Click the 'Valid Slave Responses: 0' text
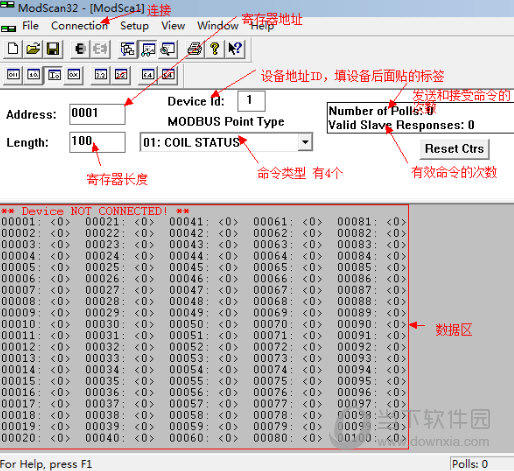The image size is (514, 471). [x=401, y=125]
